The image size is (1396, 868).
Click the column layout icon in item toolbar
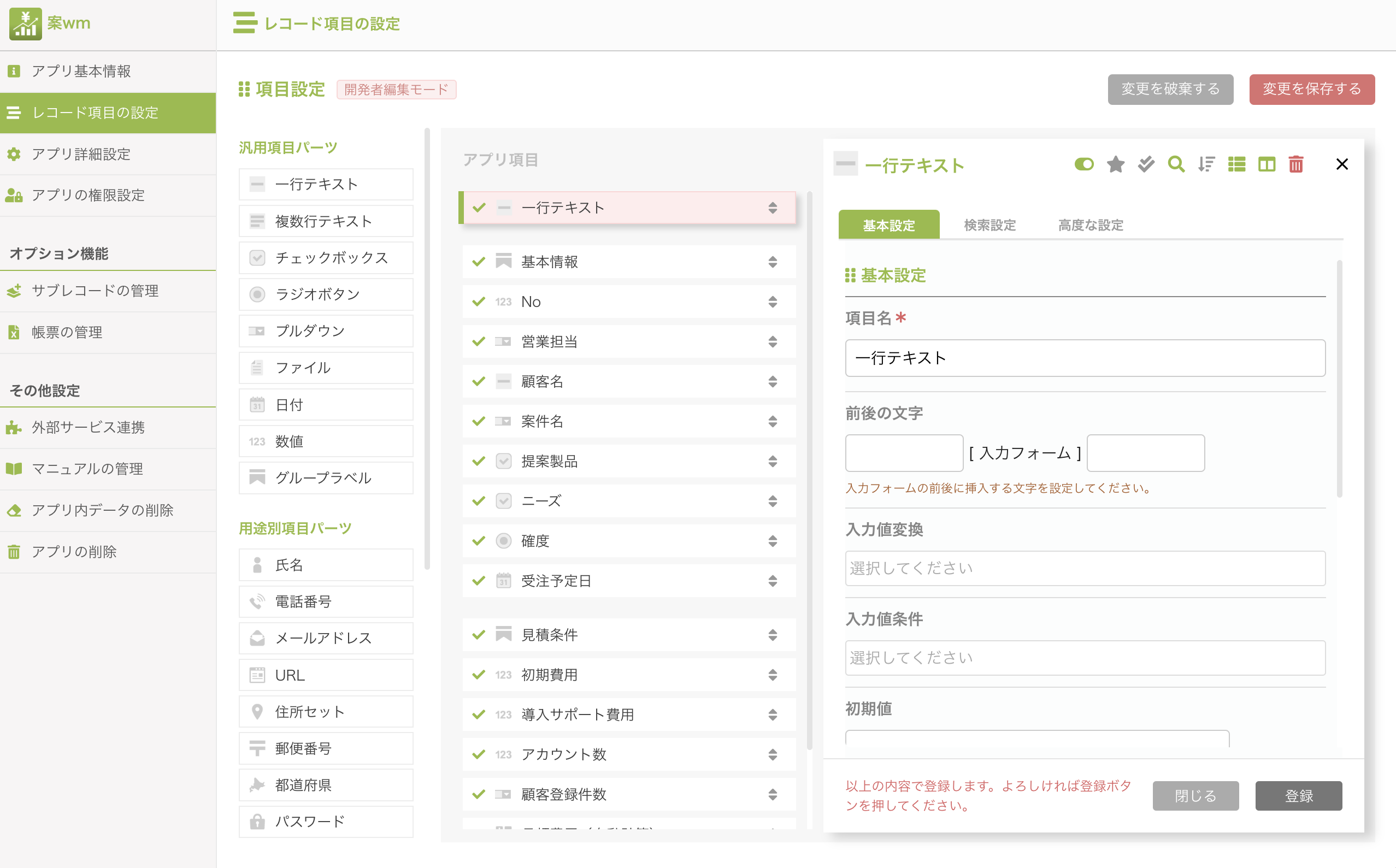pyautogui.click(x=1266, y=165)
